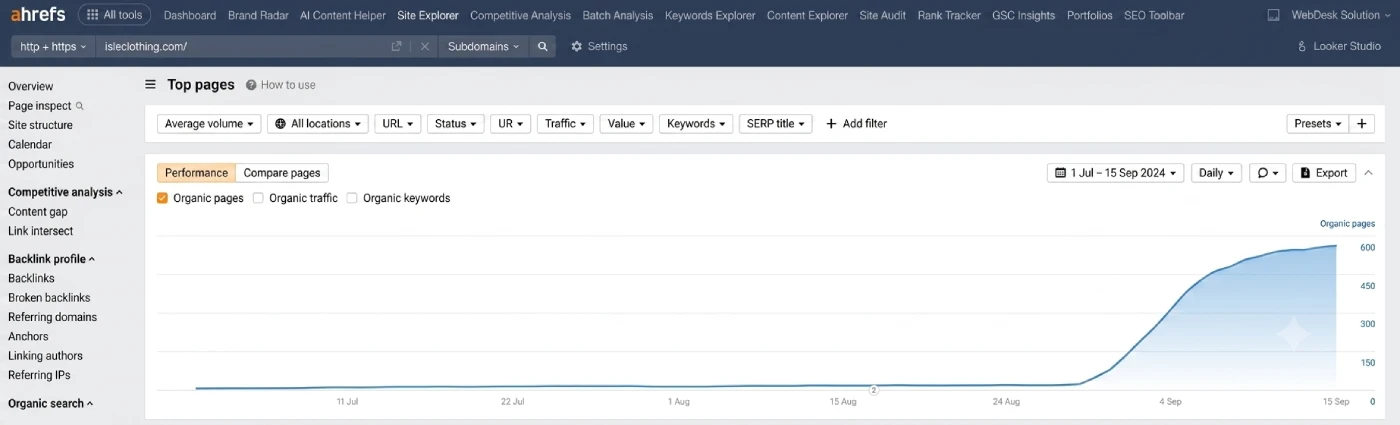Open Site Explorer
Screen dimensions: 1400x425
428,15
